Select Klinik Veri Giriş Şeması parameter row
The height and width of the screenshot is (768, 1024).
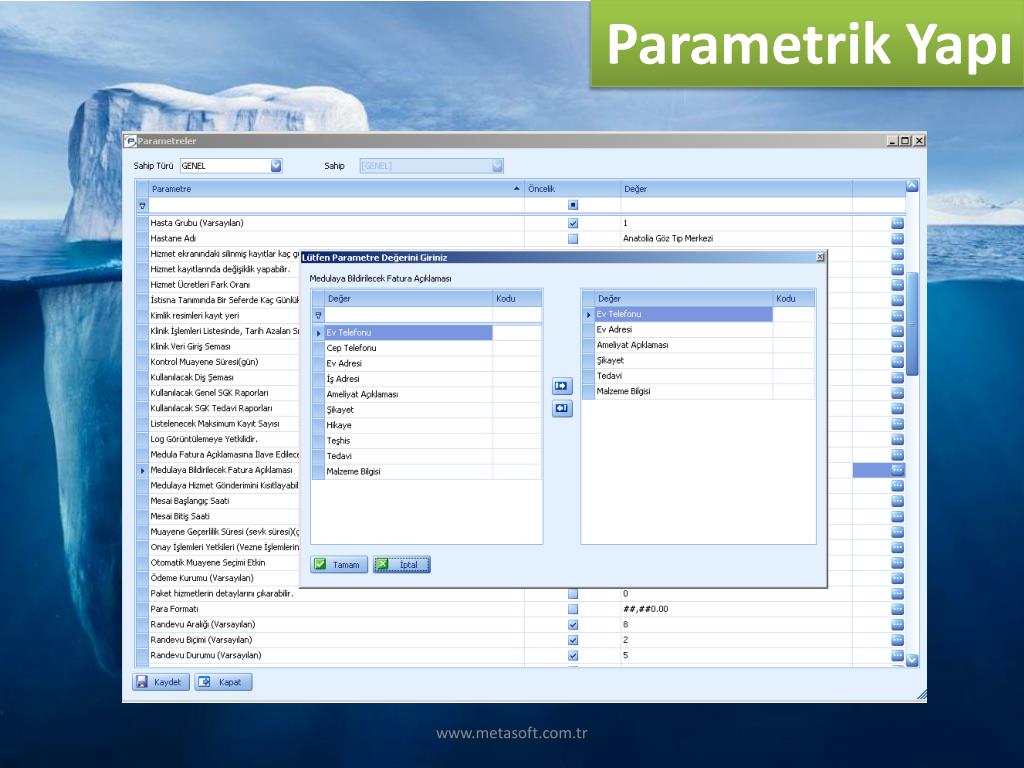(224, 347)
